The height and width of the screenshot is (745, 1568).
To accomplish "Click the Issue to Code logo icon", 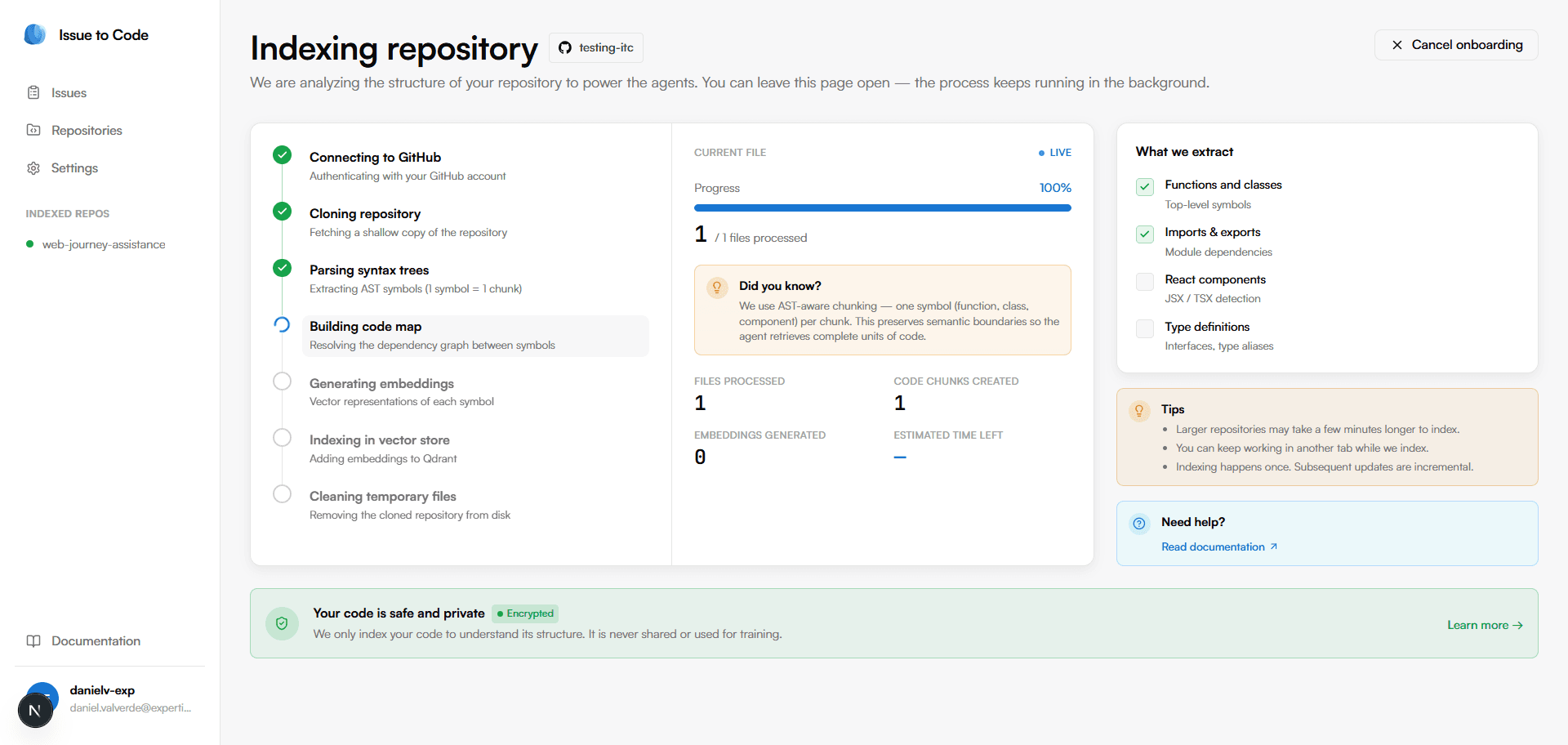I will (35, 34).
